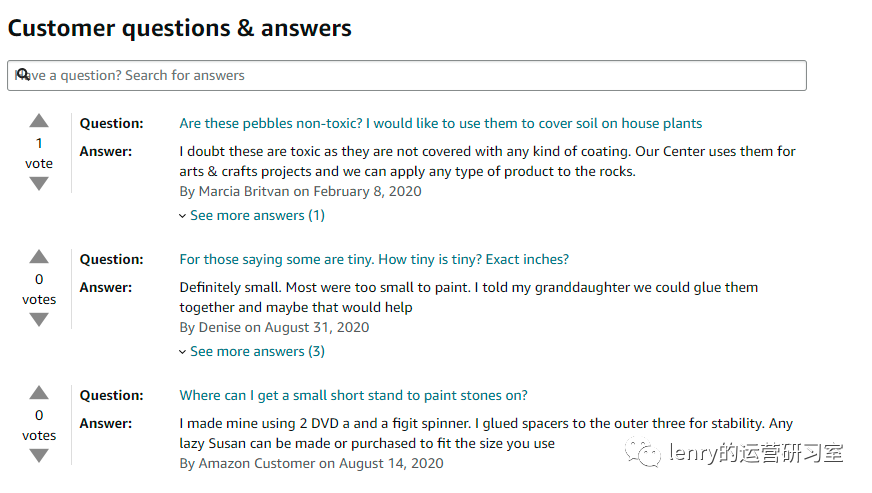
Task: Click the search magnifier icon
Action: (x=23, y=74)
